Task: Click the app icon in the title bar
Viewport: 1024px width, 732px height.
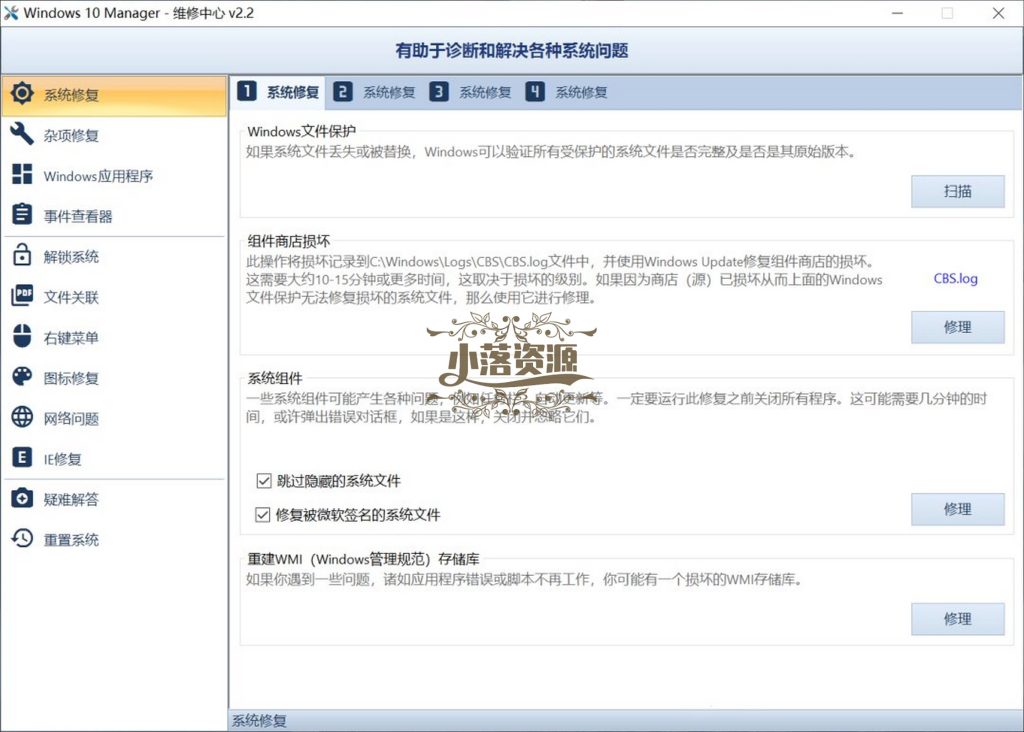Action: 11,13
